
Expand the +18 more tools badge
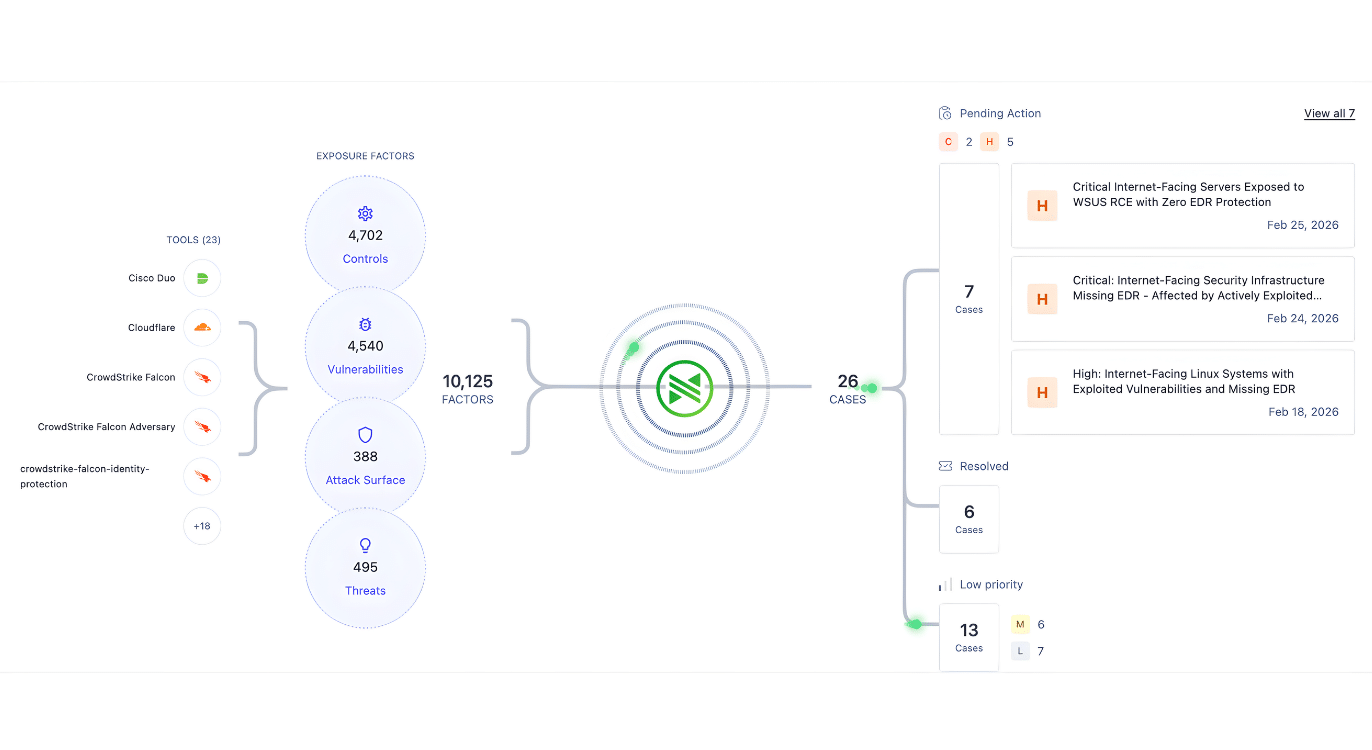[x=202, y=526]
